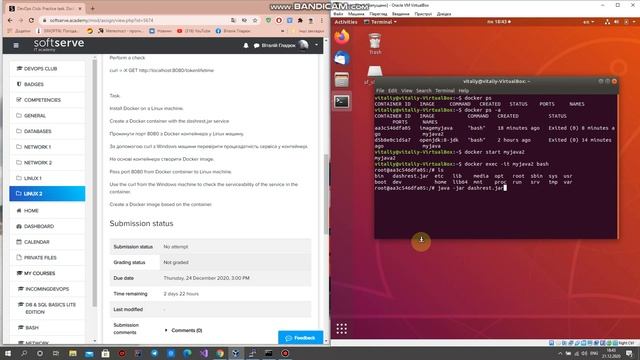Expand the Comments (0) section
This screenshot has width=640, height=360.
click(183, 330)
